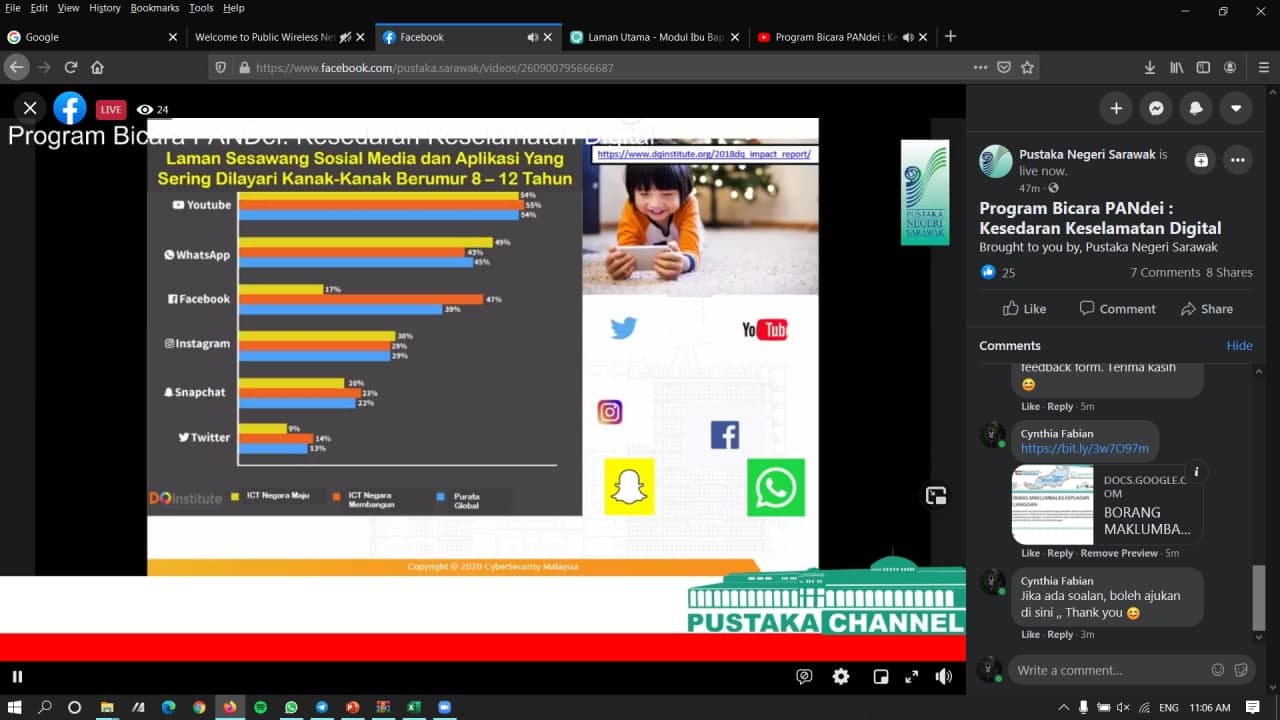Image resolution: width=1280 pixels, height=720 pixels.
Task: Open Firefox Account icon
Action: (x=1230, y=68)
